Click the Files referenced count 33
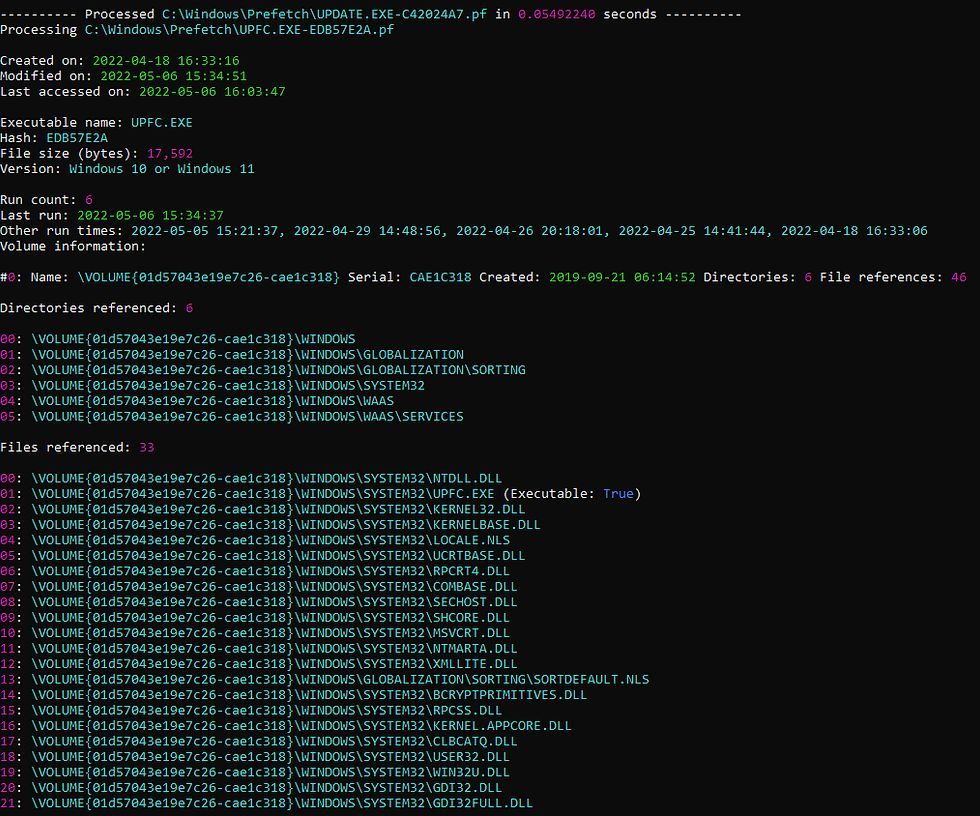This screenshot has width=980, height=816. 146,447
